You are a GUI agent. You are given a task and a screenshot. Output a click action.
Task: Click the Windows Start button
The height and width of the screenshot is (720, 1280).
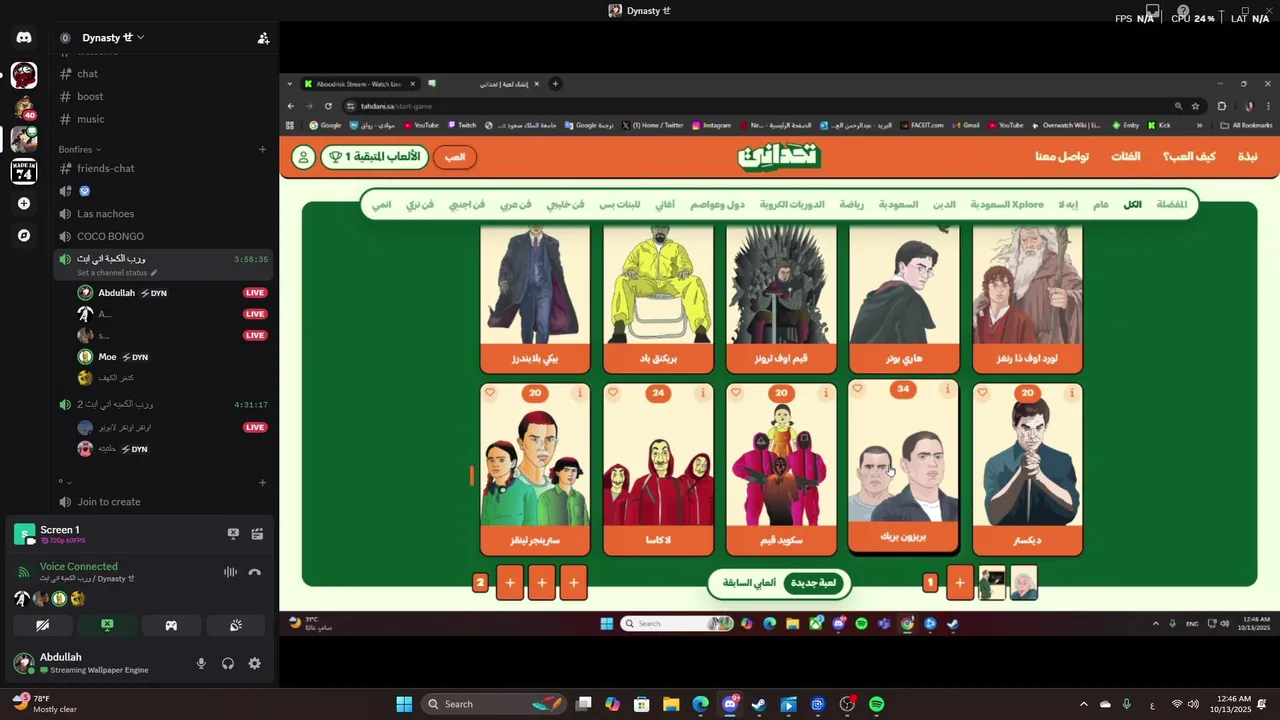404,704
